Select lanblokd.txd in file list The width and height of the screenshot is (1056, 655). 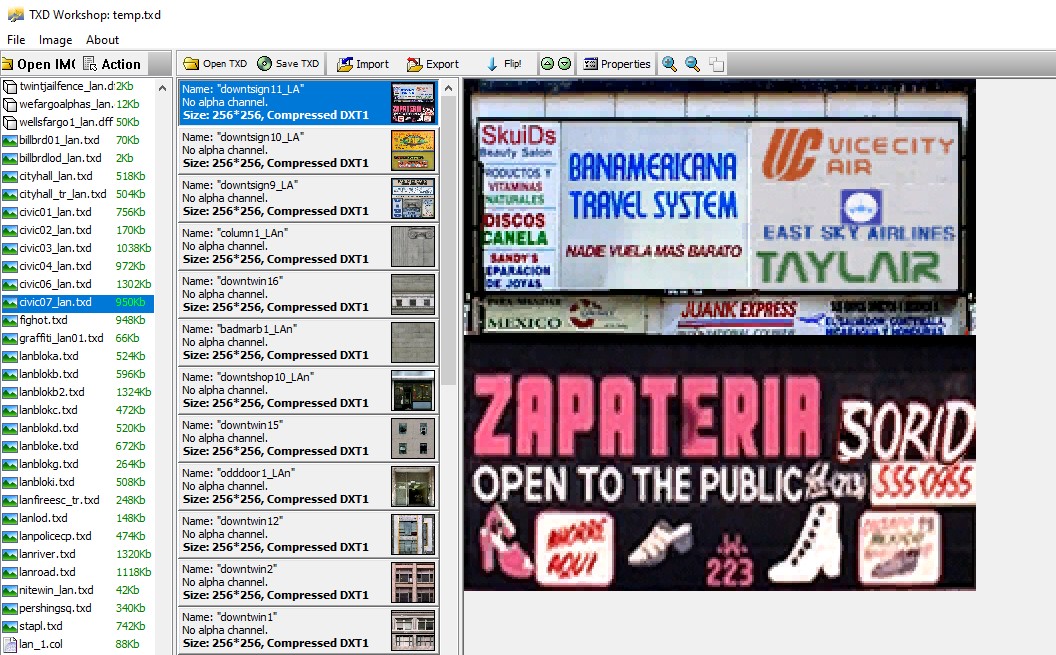tap(77, 428)
